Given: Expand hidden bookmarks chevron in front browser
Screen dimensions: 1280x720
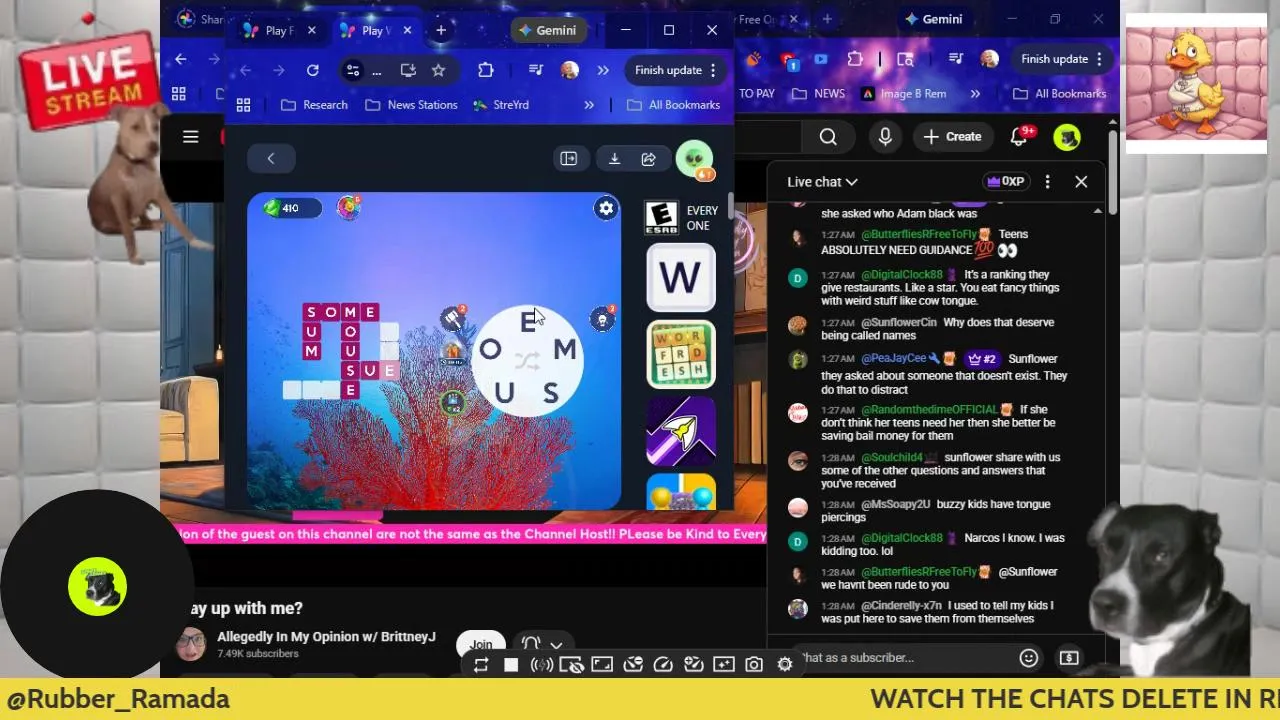Looking at the screenshot, I should 589,105.
